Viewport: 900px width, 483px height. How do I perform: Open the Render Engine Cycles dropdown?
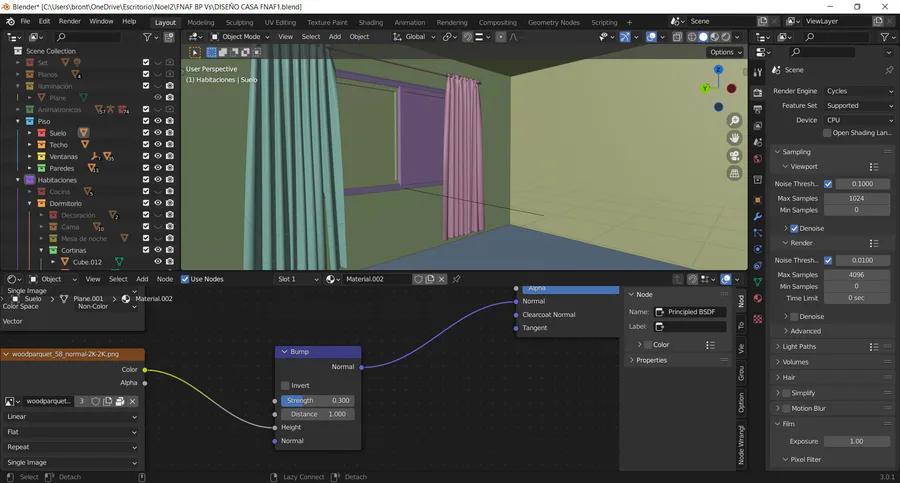[x=857, y=91]
